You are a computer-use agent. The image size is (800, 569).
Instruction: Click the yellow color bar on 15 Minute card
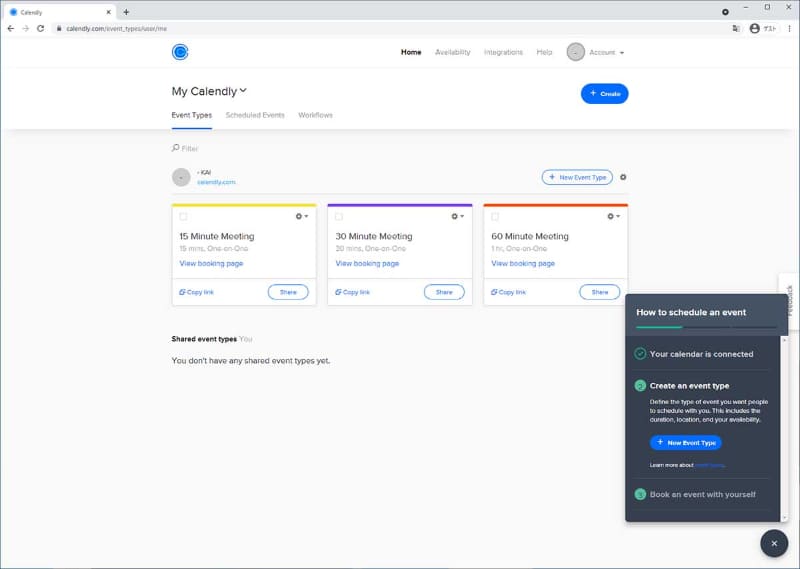pyautogui.click(x=244, y=205)
